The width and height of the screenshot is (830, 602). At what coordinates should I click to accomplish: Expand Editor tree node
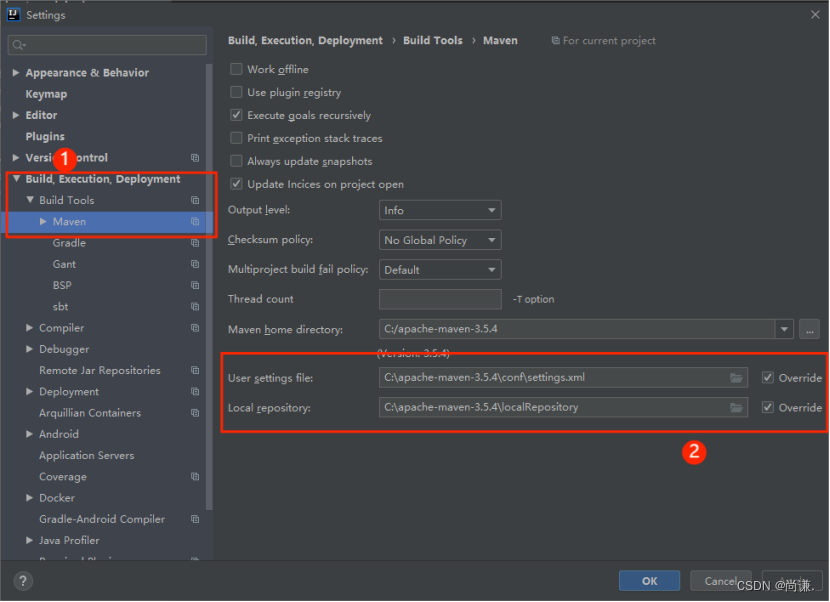(16, 115)
